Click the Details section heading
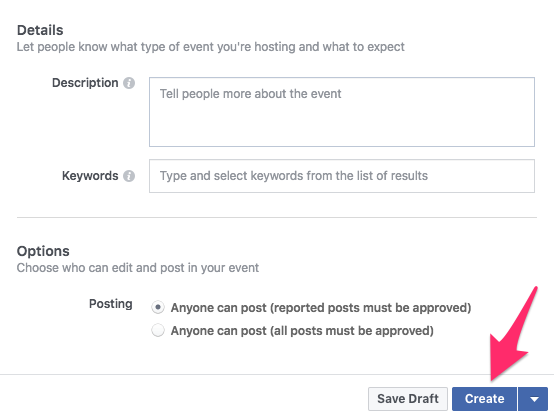 click(x=40, y=30)
